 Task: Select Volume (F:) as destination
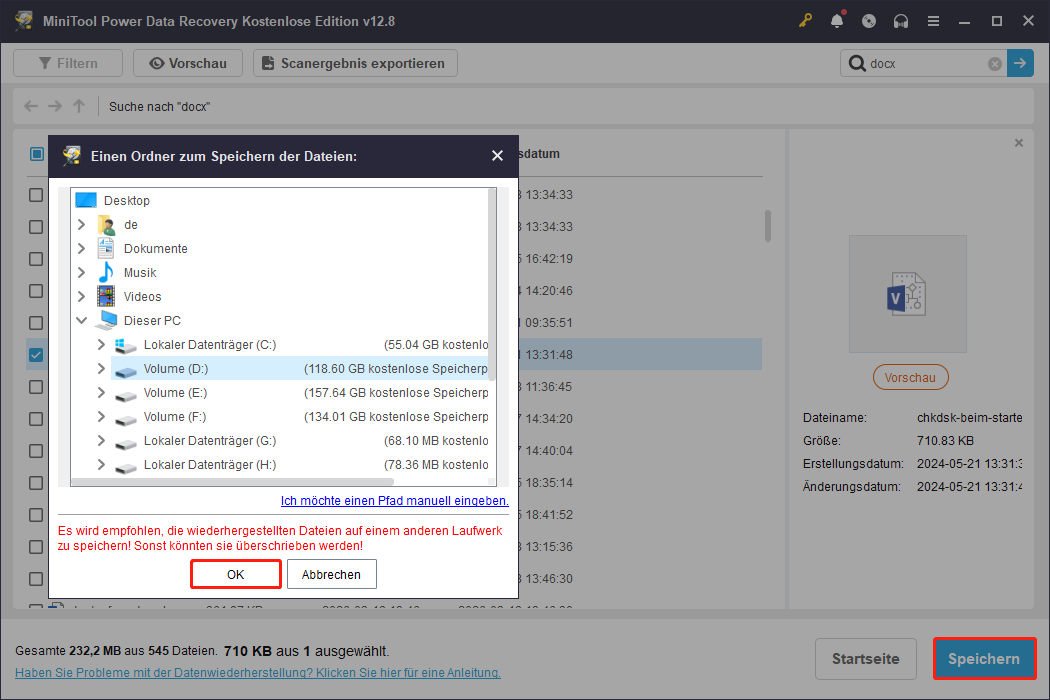point(175,417)
